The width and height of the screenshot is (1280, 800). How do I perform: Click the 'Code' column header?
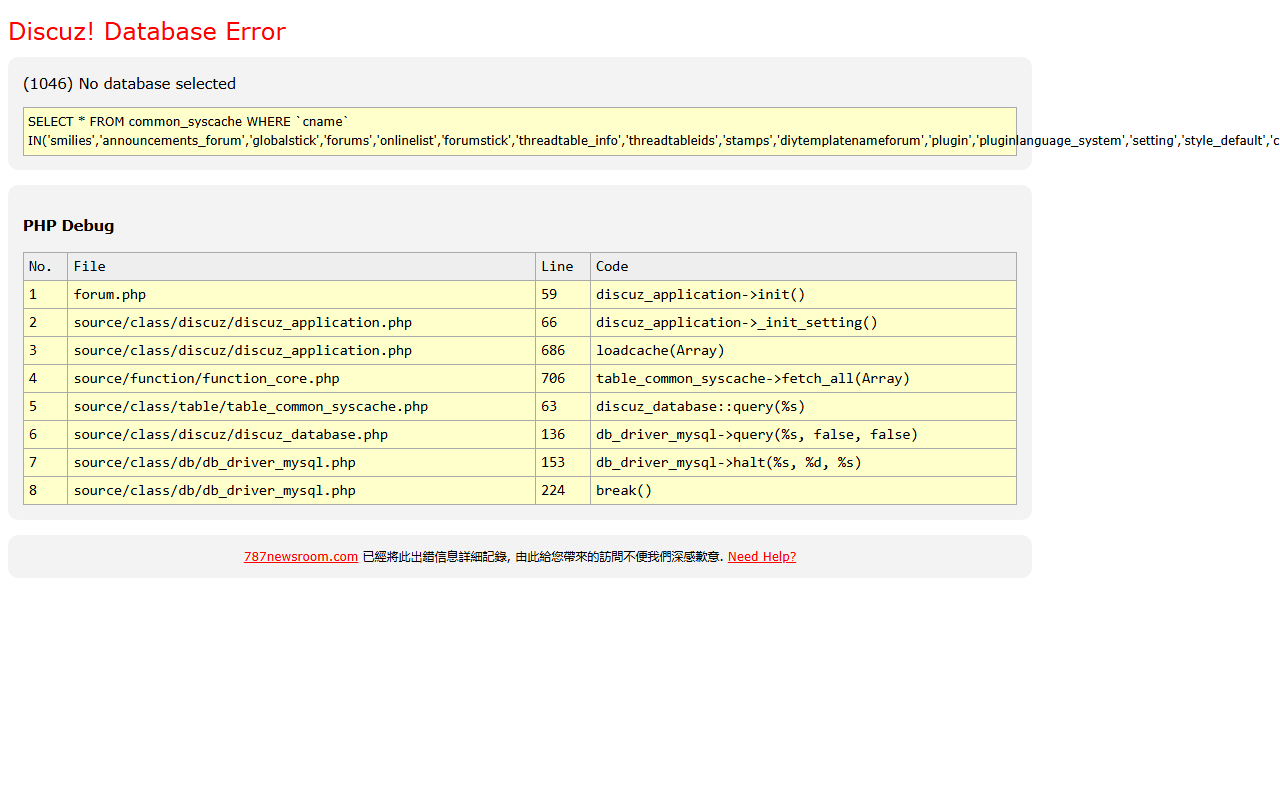tap(803, 267)
